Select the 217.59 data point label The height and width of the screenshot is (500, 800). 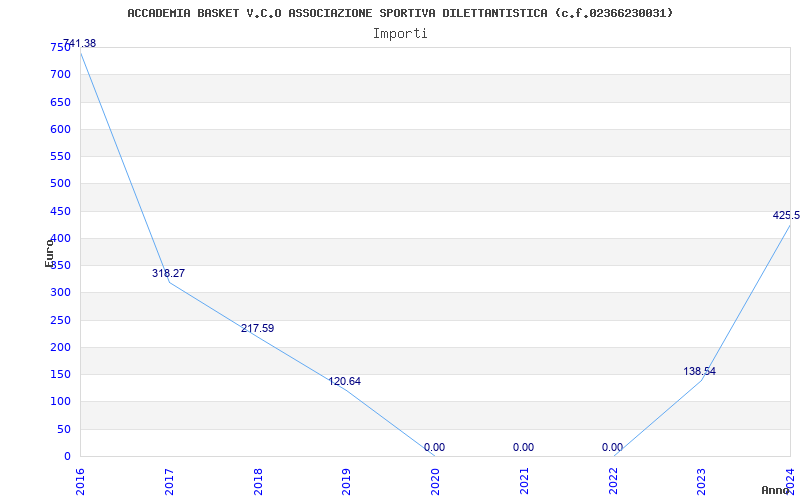(257, 329)
